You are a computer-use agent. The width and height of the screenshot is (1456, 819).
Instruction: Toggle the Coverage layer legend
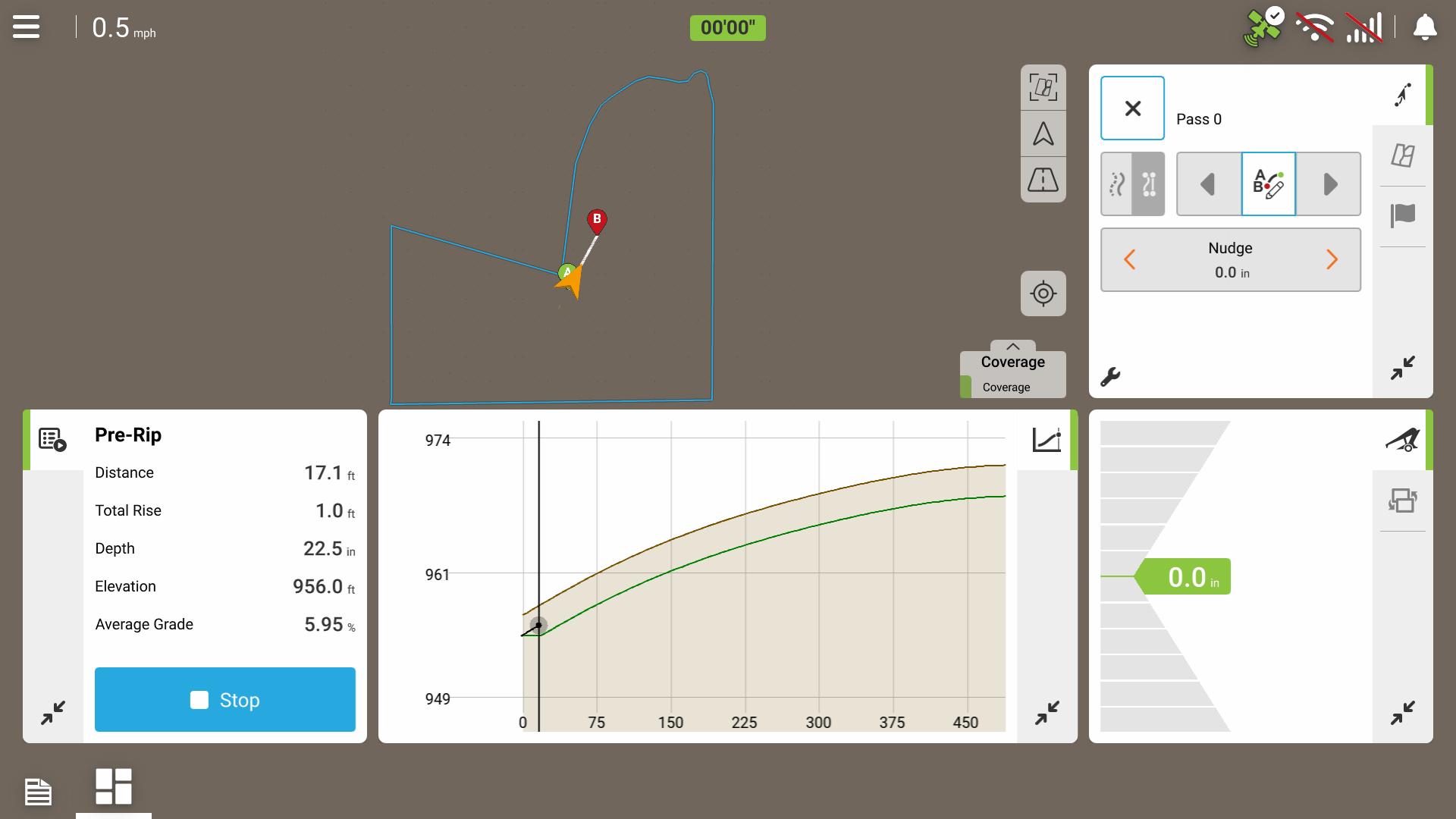pos(1013,387)
